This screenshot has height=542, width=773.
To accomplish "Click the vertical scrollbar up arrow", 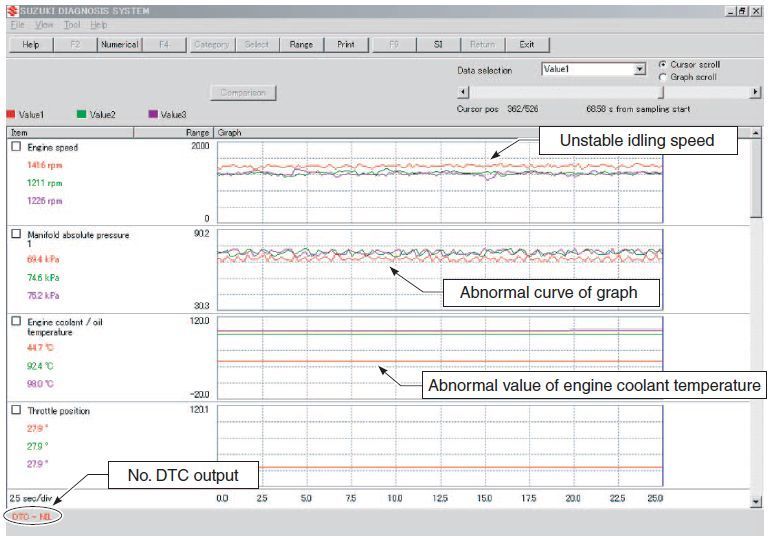I will 756,133.
